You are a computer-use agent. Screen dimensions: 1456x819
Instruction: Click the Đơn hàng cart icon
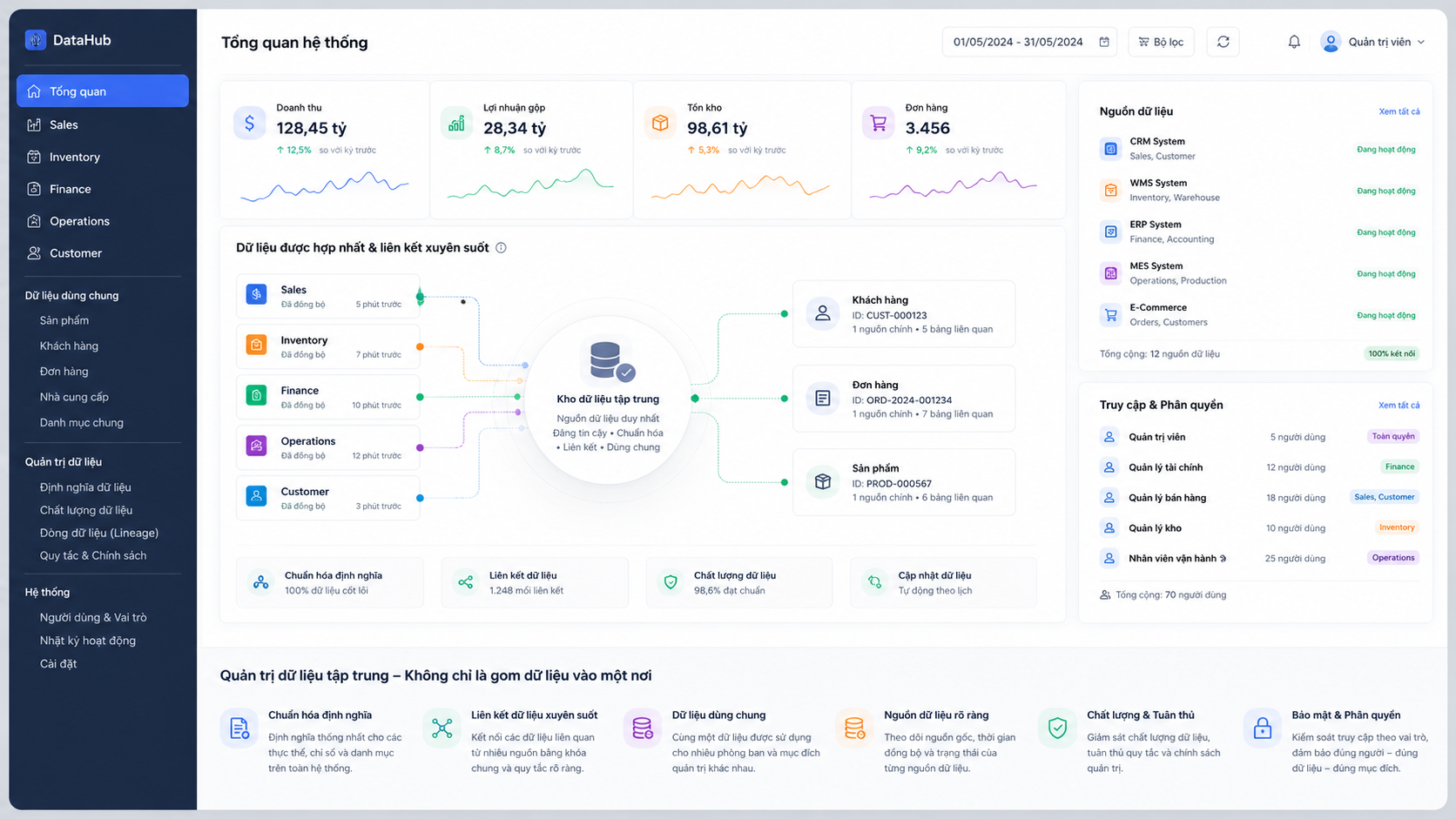[878, 124]
